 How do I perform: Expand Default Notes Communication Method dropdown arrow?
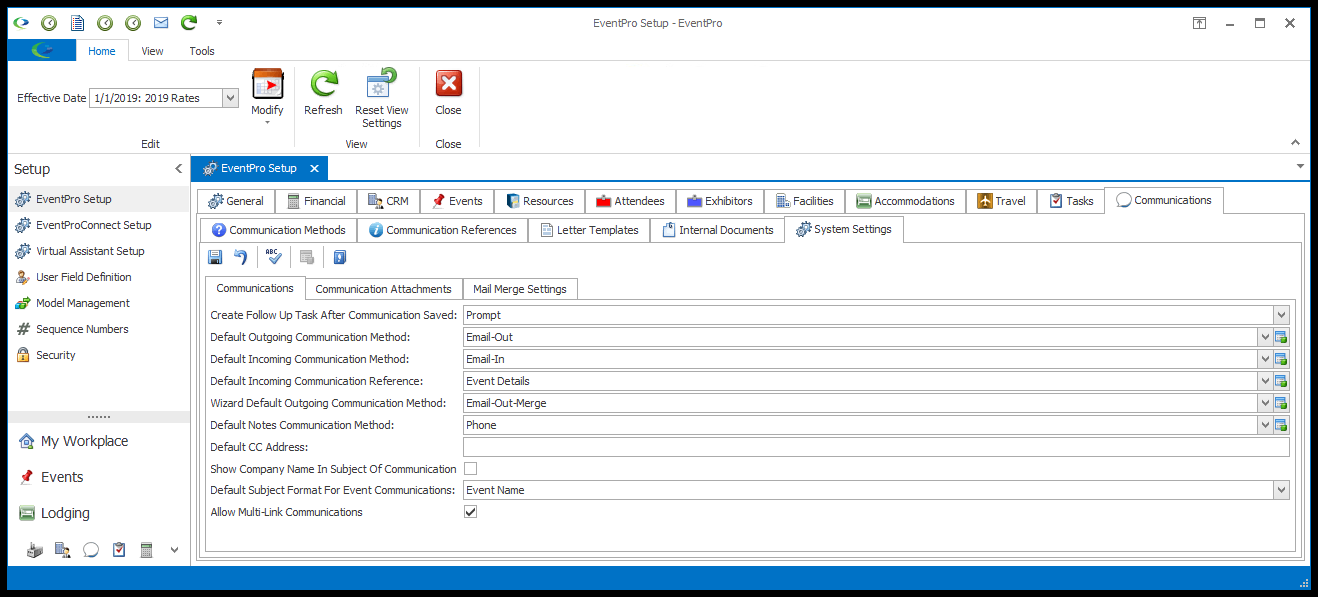click(x=1265, y=425)
